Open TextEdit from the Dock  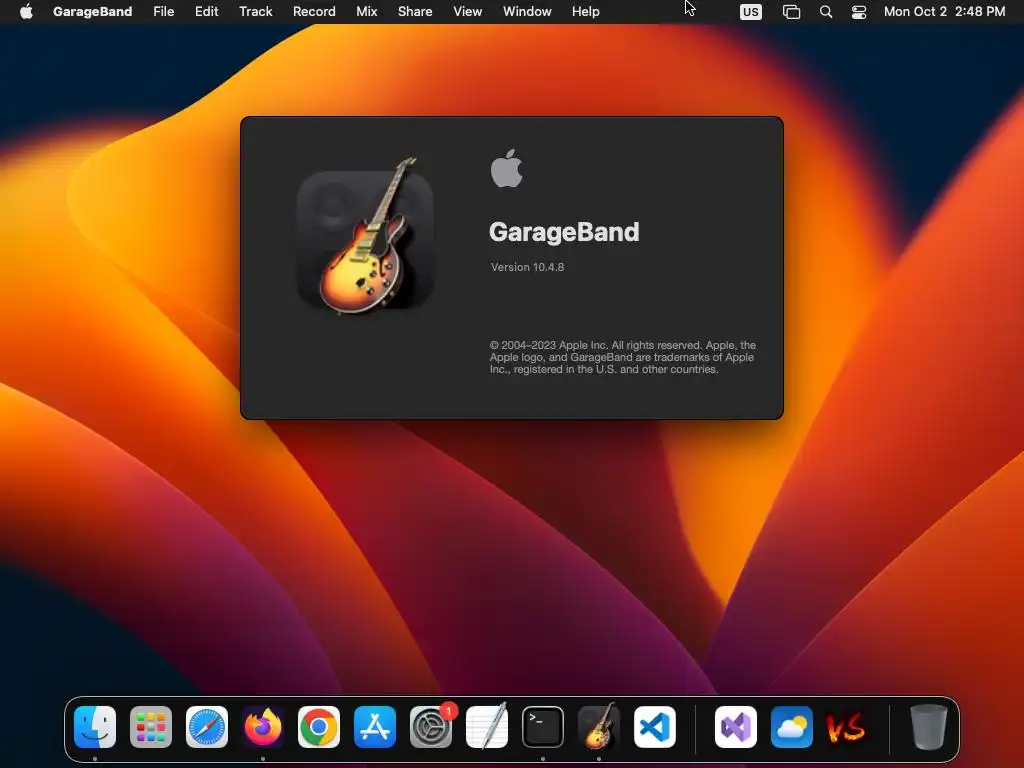[x=487, y=726]
